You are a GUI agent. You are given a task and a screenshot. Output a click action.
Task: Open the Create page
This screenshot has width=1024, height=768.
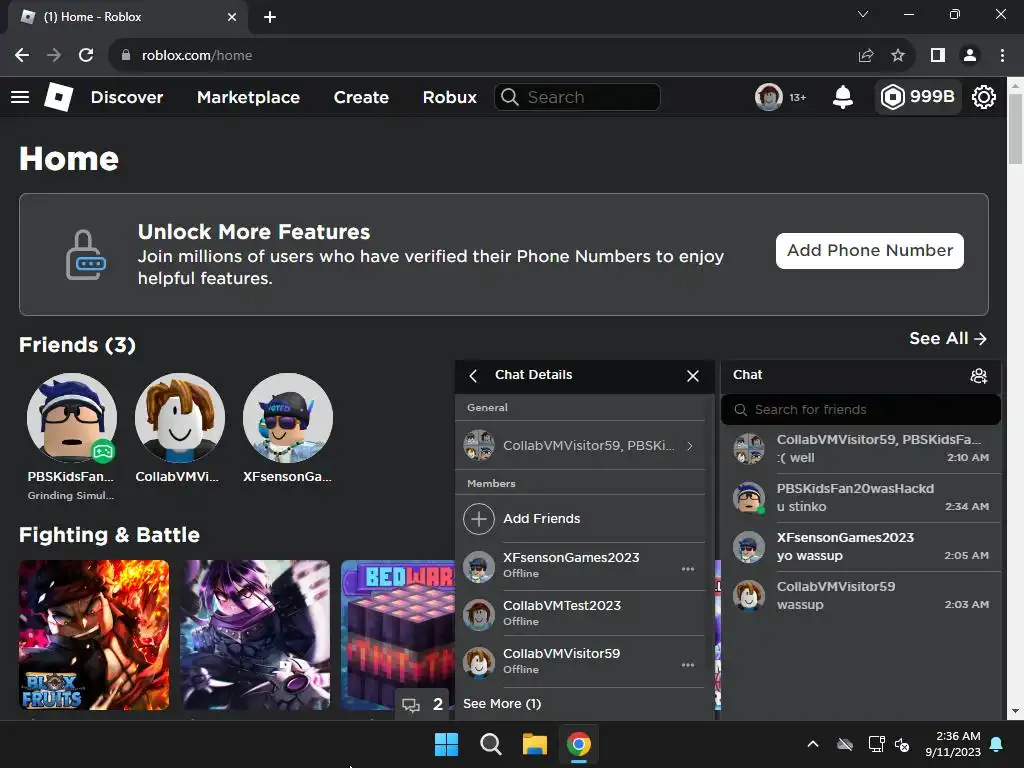[x=361, y=97]
